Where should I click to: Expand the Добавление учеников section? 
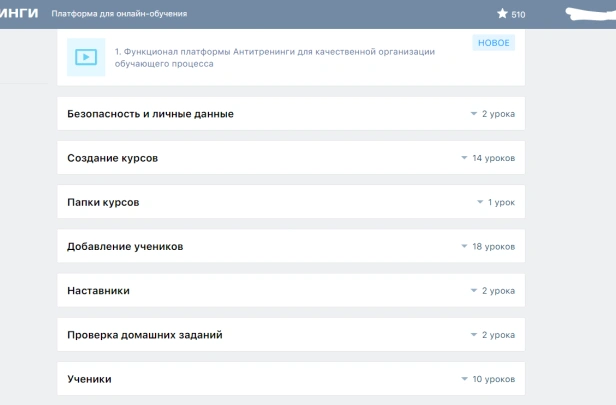[x=125, y=246]
